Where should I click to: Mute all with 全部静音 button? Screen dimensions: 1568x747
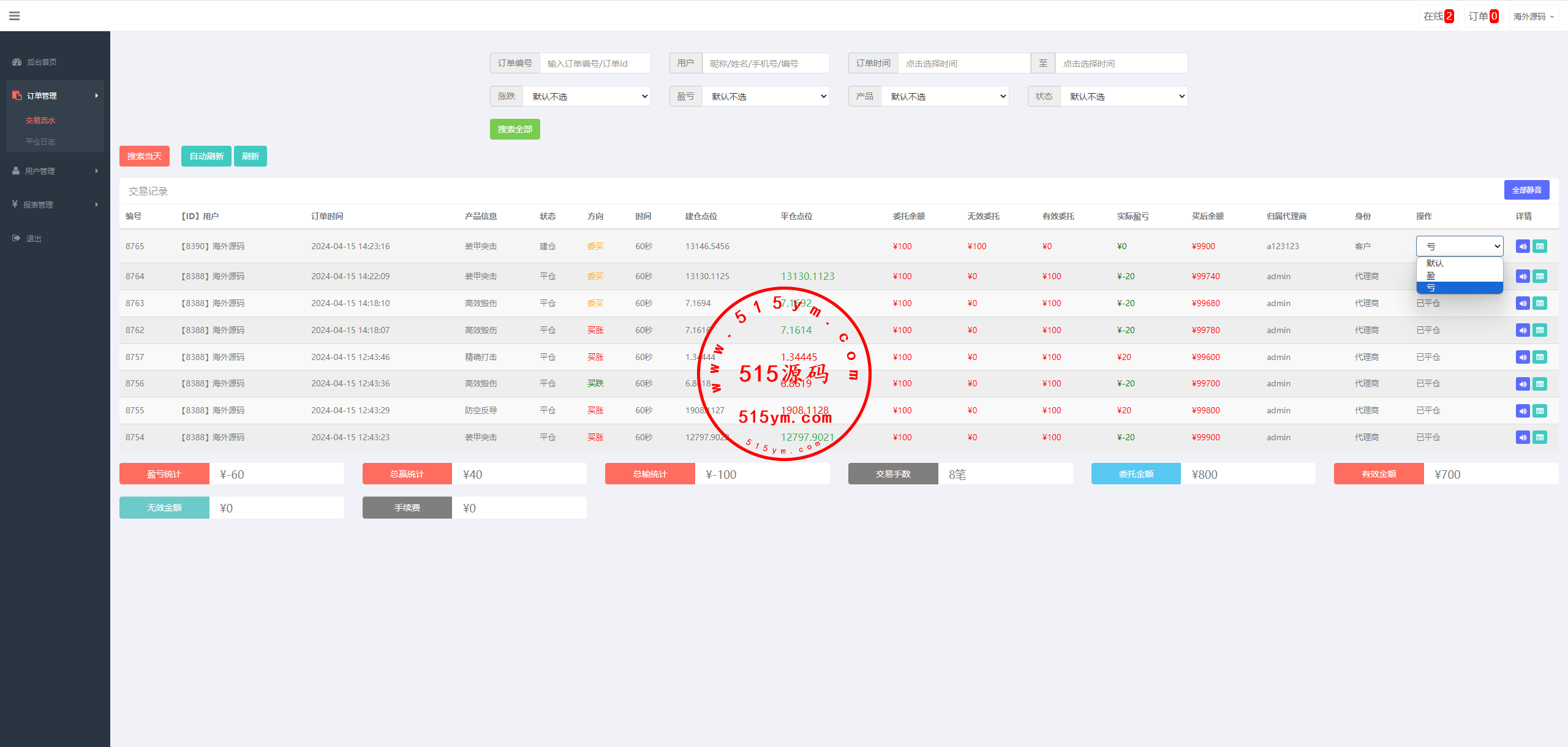pos(1526,190)
